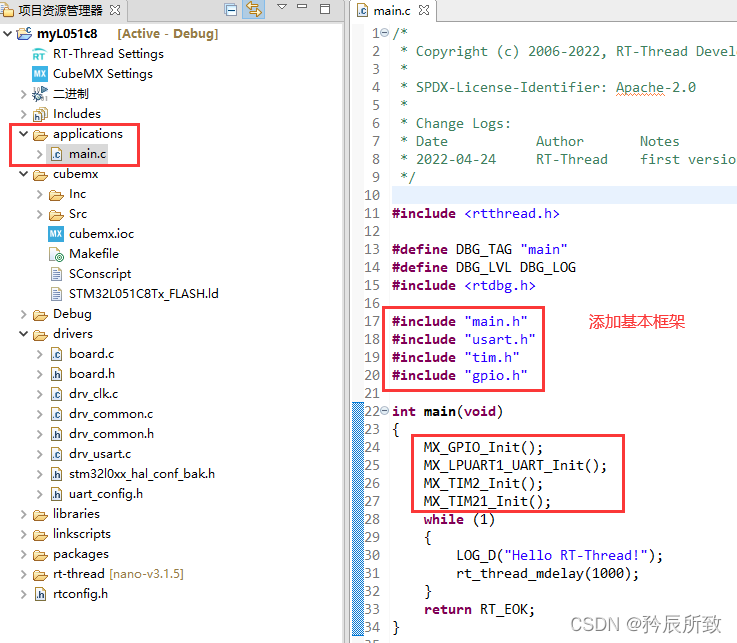
Task: Click the Makefile file icon
Action: coord(56,254)
